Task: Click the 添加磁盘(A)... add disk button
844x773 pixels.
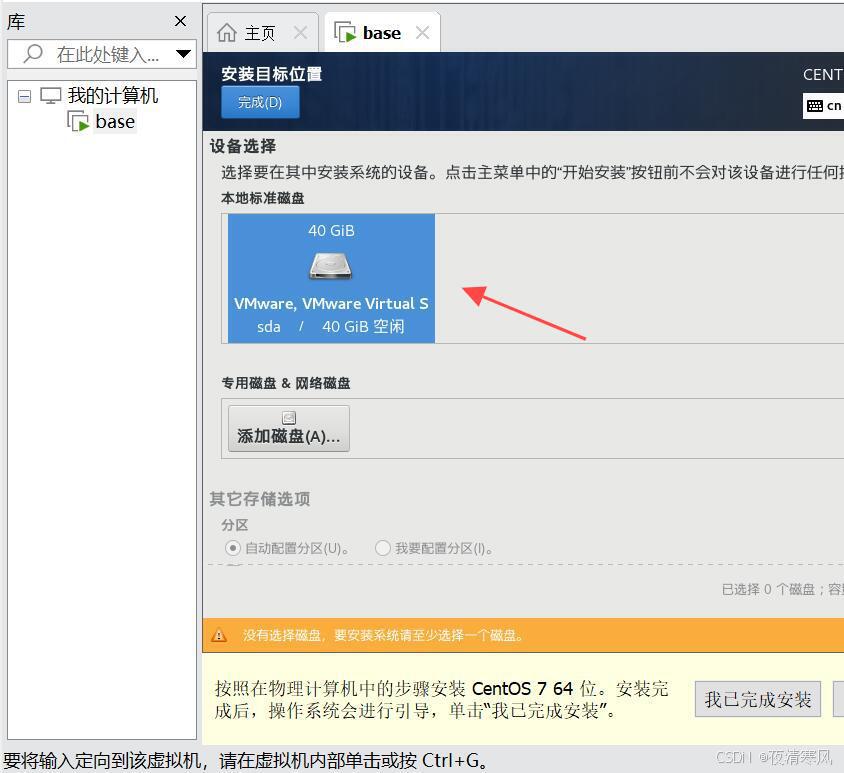Action: click(x=289, y=428)
